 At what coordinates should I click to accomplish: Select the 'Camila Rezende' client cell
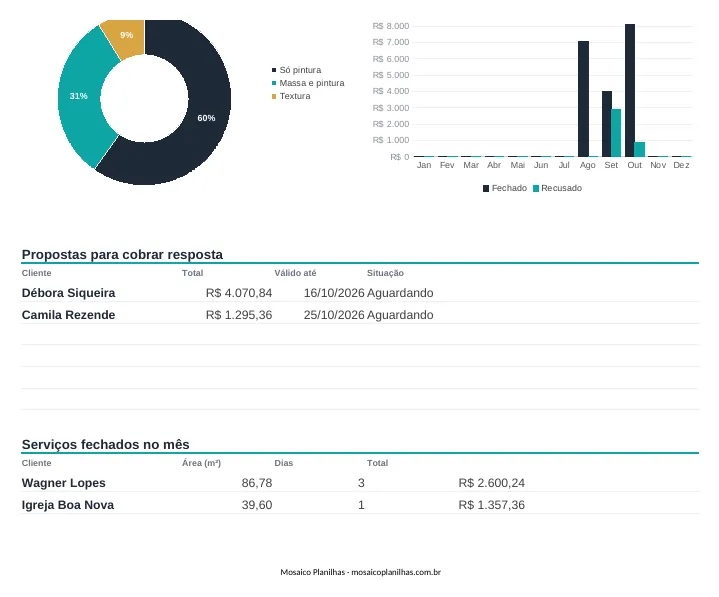[x=68, y=315]
